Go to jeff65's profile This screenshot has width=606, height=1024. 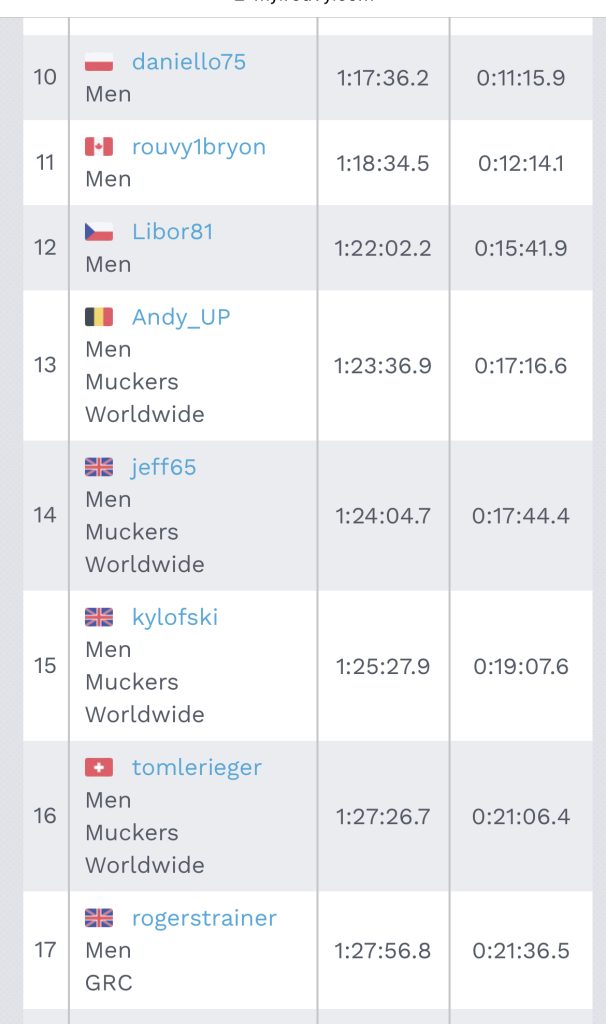point(164,467)
